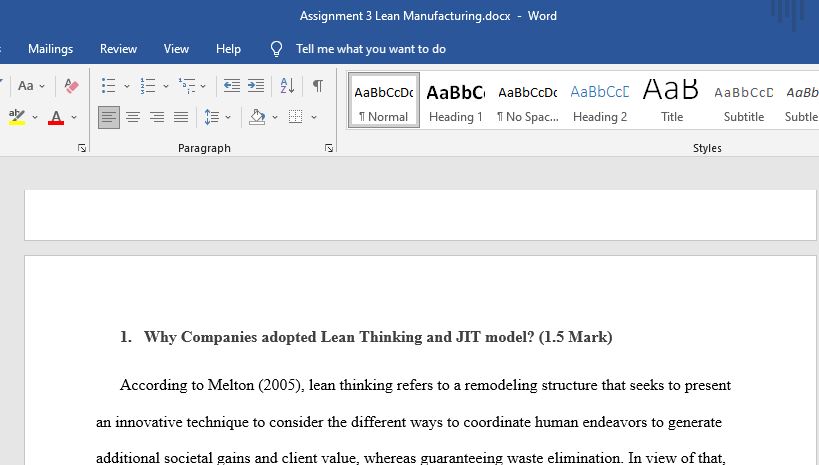
Task: Apply bullet list formatting
Action: [x=109, y=86]
